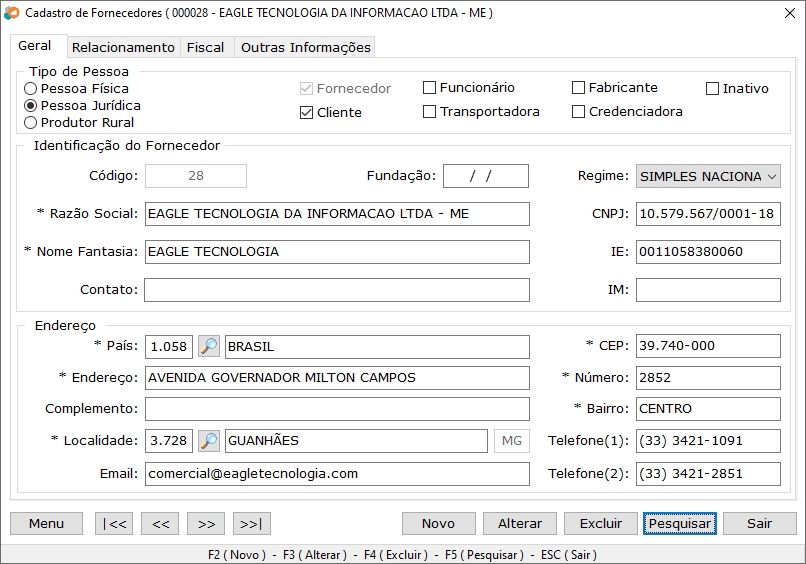
Task: Click the Alterar button
Action: coord(520,523)
